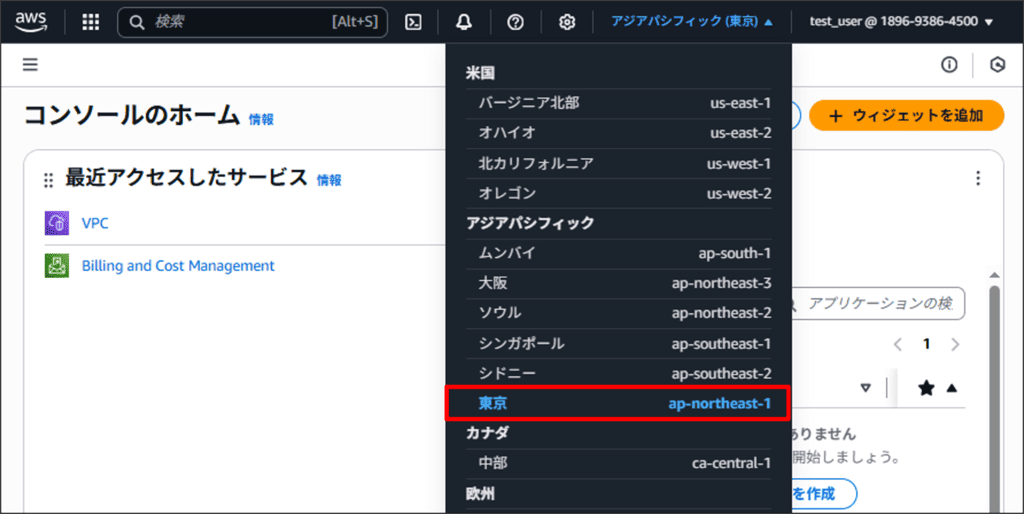This screenshot has height=514, width=1024.
Task: Click the アプリケーションの検索 input field
Action: click(x=878, y=304)
